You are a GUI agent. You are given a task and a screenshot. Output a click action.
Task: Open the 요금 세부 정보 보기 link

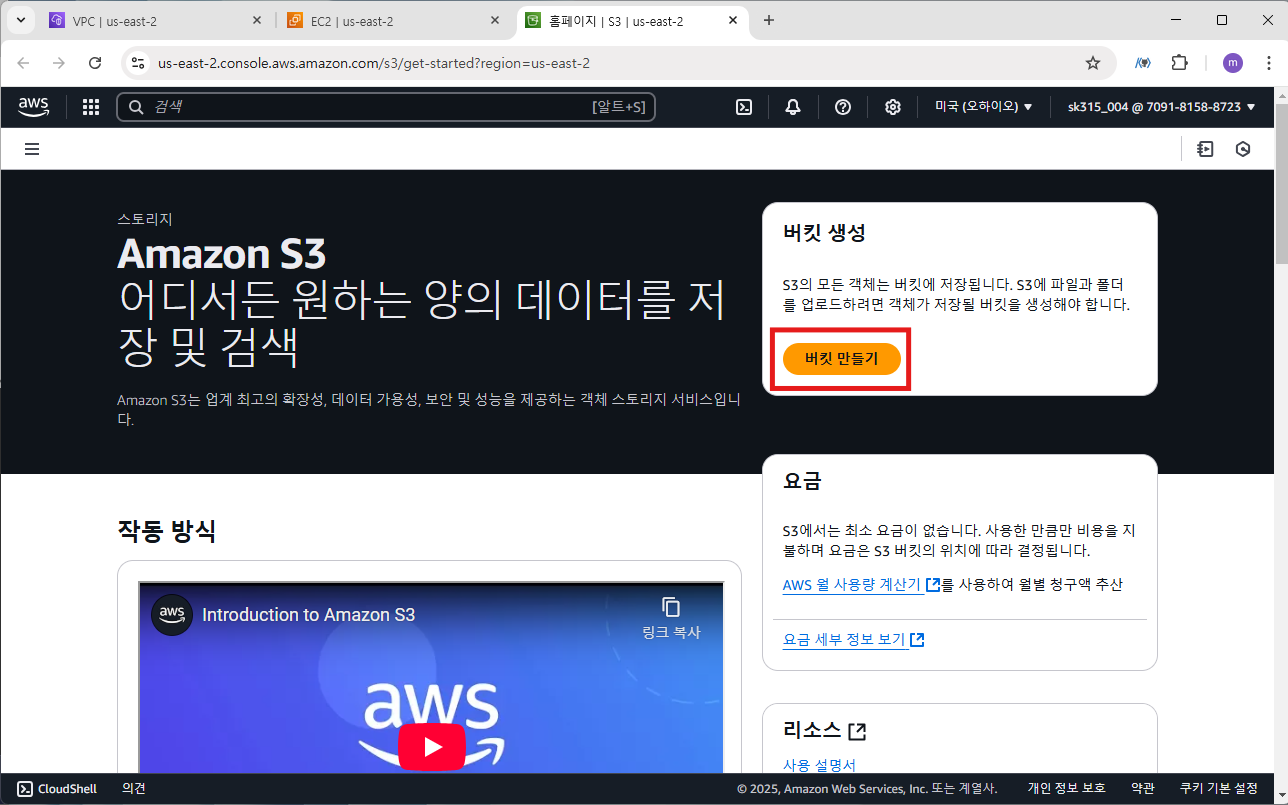[853, 639]
